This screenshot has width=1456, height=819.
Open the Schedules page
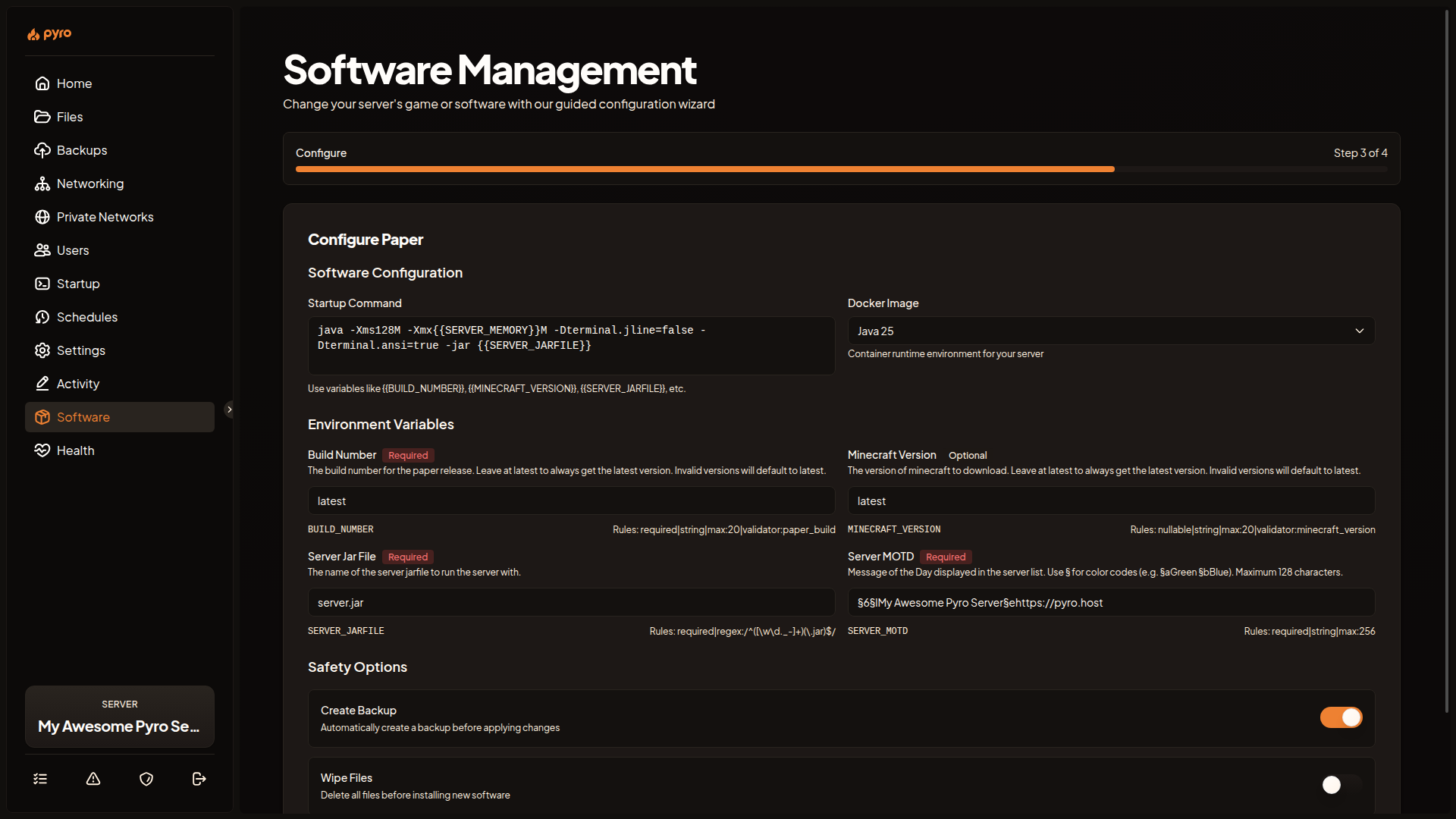tap(120, 317)
